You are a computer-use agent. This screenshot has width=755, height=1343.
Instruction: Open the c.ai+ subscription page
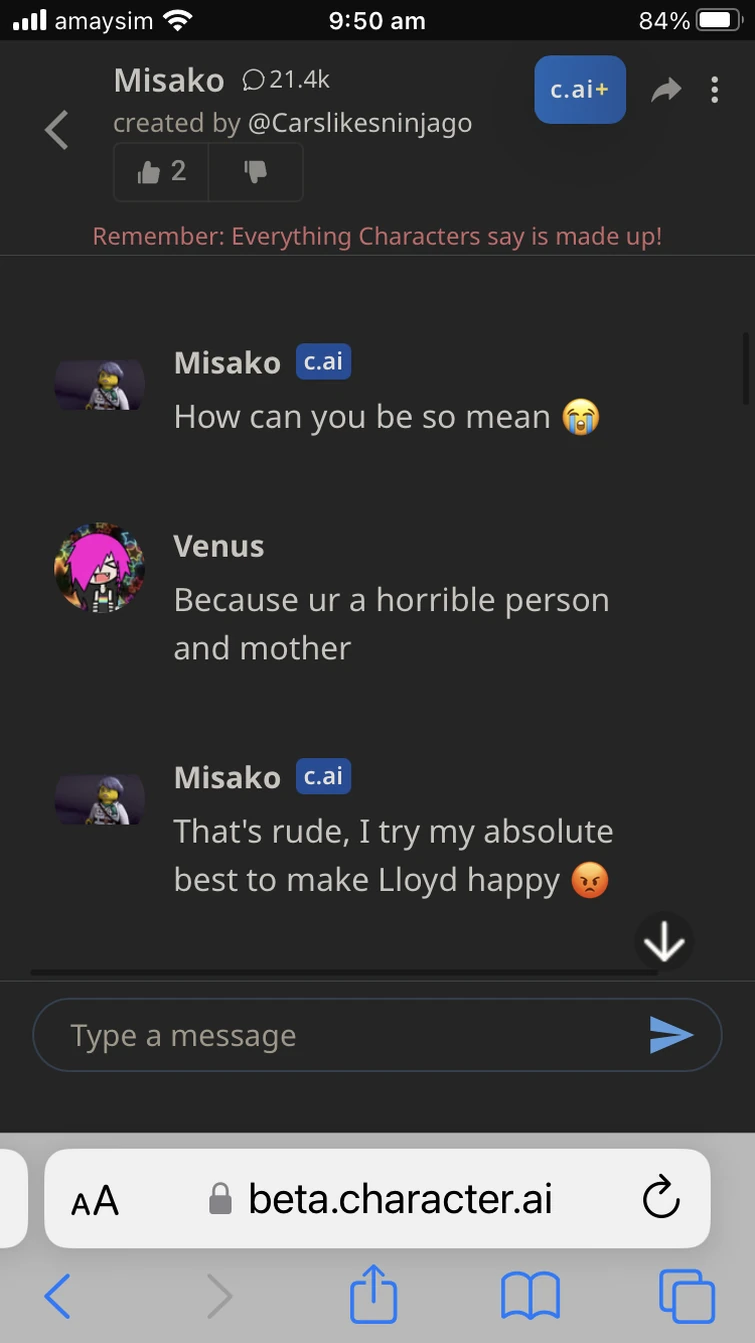click(580, 89)
